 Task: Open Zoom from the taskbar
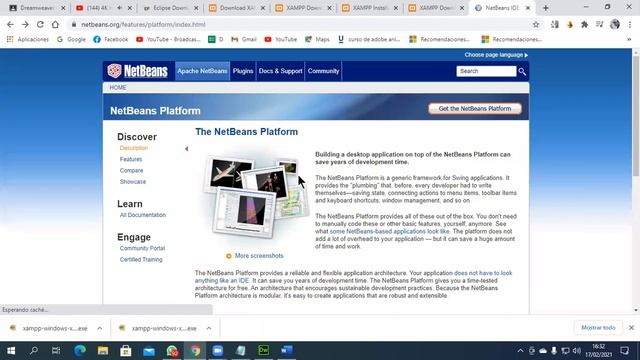click(x=218, y=351)
